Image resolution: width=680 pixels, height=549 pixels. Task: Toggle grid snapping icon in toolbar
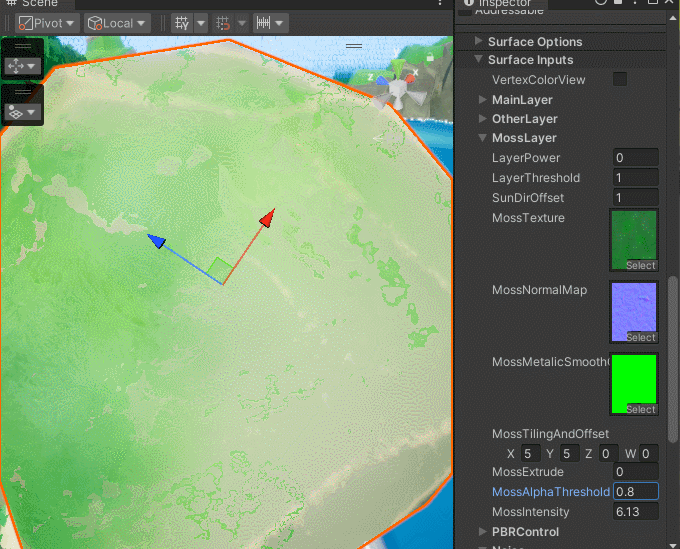[182, 23]
